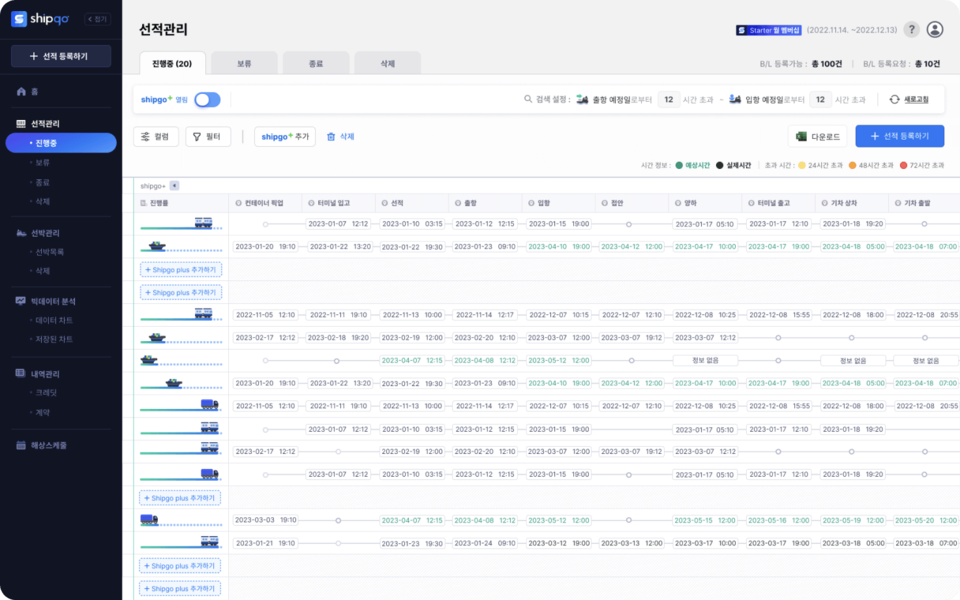Collapse the shipgo+ column with arrow

click(175, 185)
